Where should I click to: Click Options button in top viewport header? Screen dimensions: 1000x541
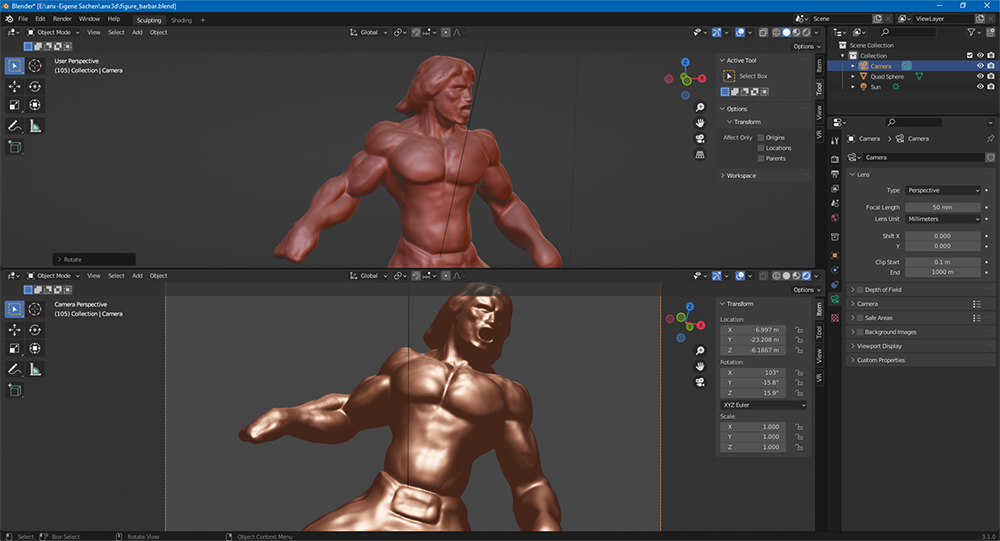click(803, 47)
